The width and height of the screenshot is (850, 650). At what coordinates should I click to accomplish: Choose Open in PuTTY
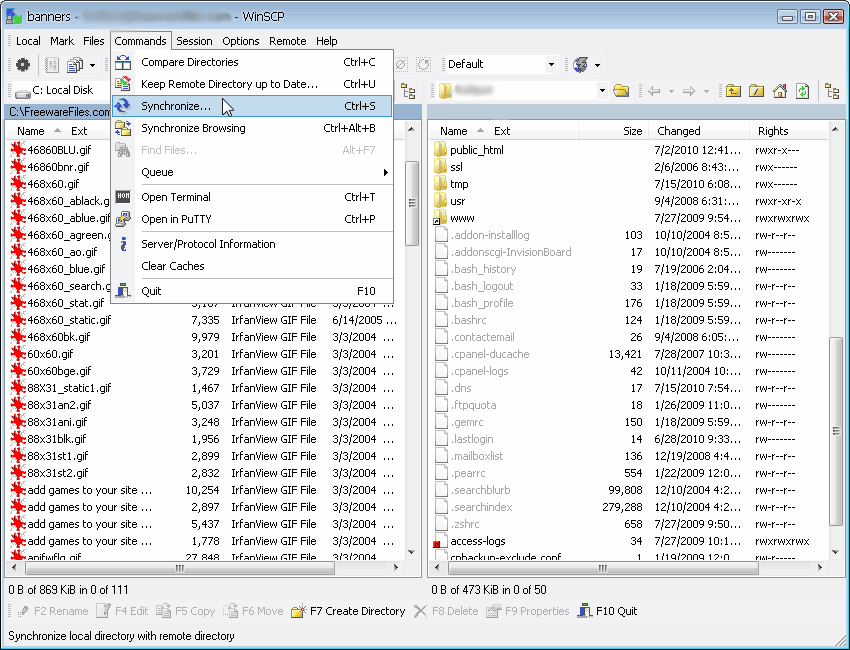(253, 220)
